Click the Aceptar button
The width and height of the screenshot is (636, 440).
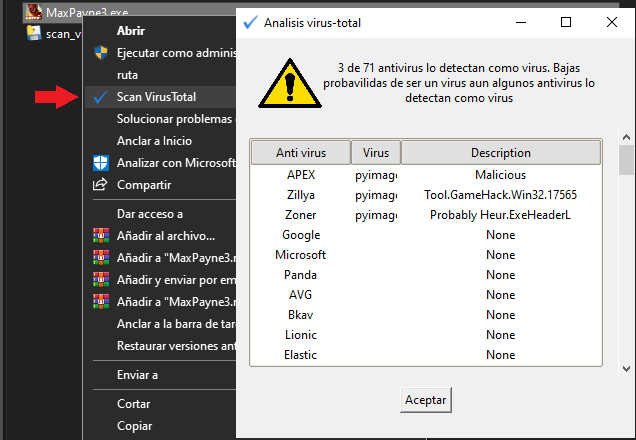(x=425, y=400)
